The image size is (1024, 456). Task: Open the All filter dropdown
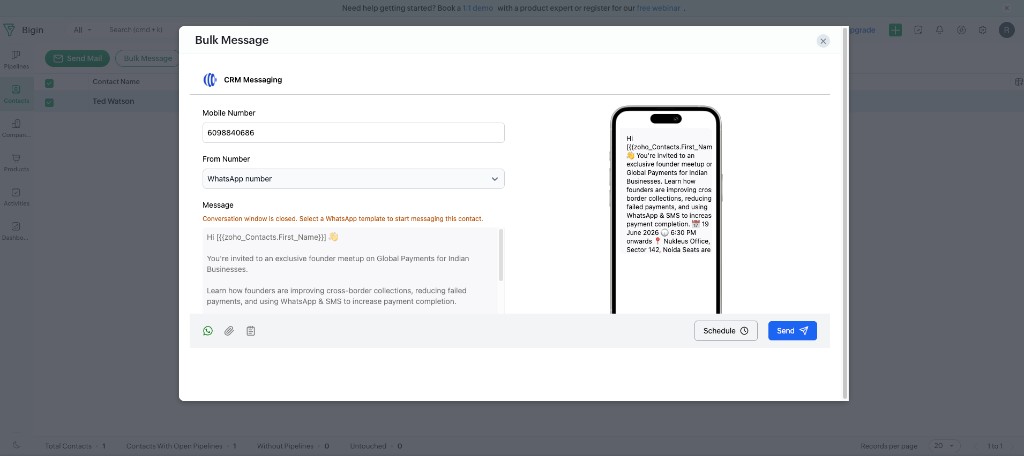click(x=82, y=30)
